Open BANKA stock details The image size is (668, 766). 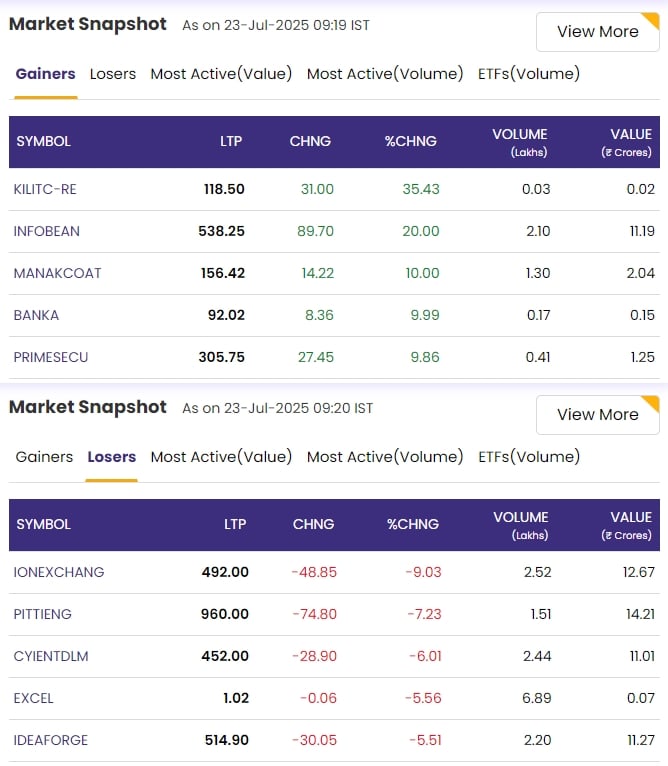[x=36, y=315]
